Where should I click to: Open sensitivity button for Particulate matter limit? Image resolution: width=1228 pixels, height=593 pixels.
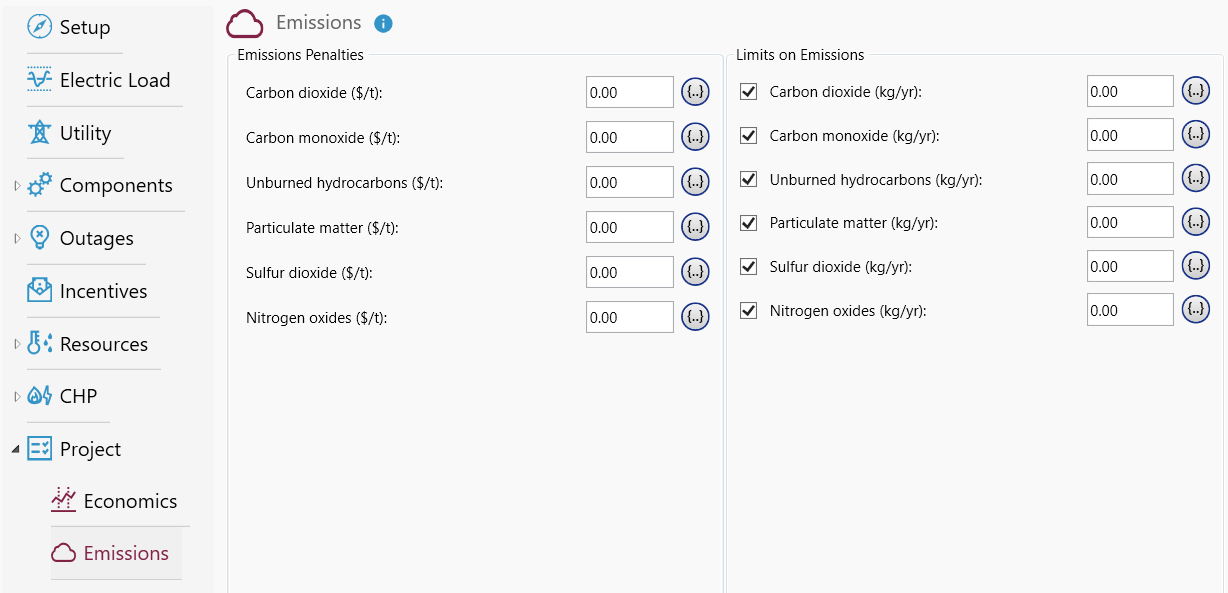[x=1196, y=222]
